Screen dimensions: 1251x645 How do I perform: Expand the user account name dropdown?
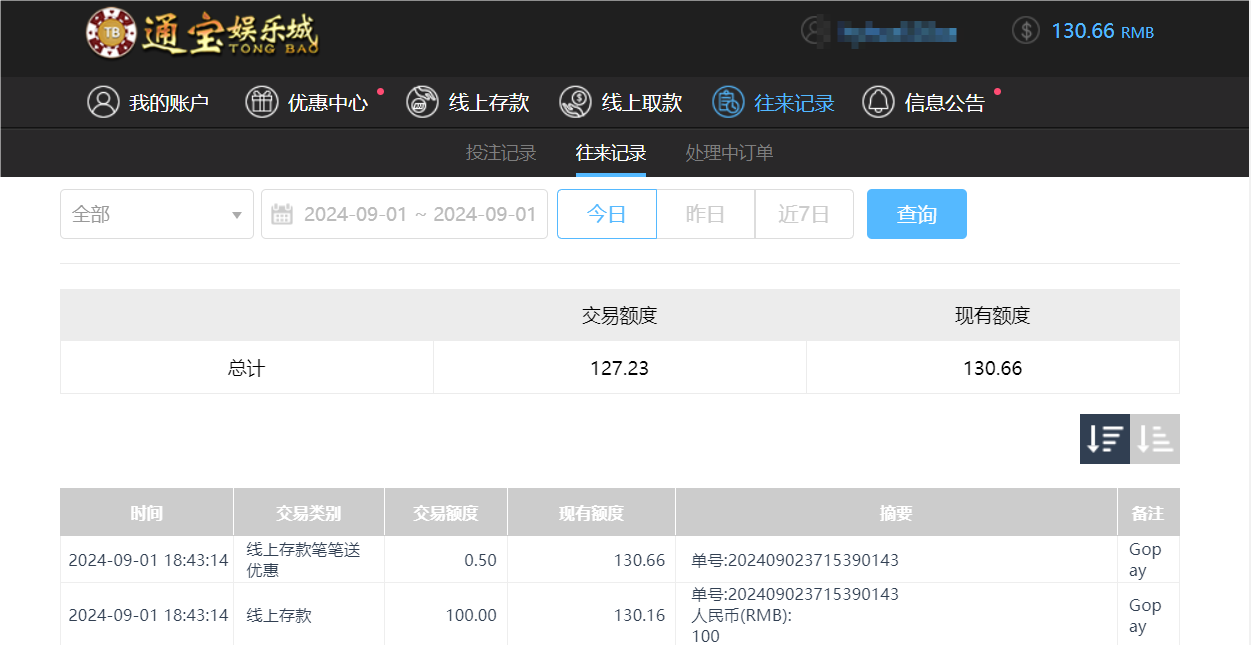pos(897,30)
